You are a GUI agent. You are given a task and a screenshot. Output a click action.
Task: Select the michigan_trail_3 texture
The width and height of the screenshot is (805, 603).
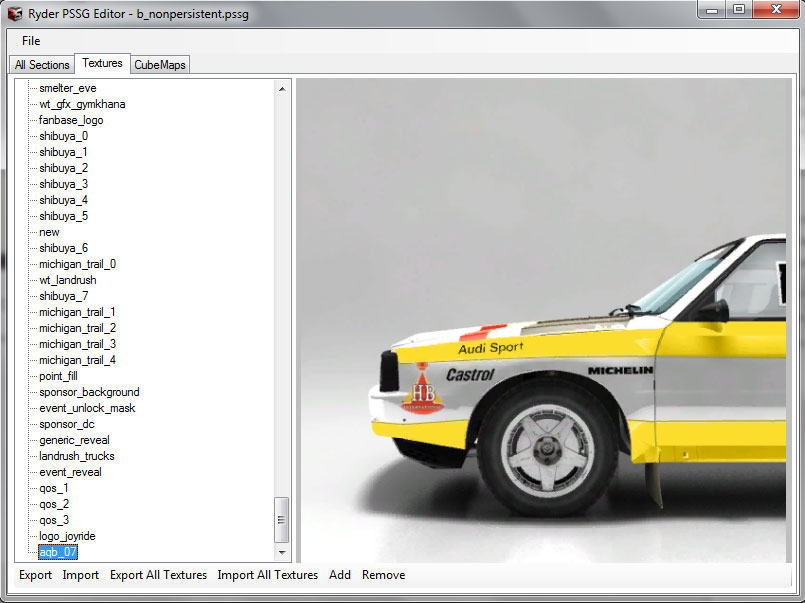[78, 344]
